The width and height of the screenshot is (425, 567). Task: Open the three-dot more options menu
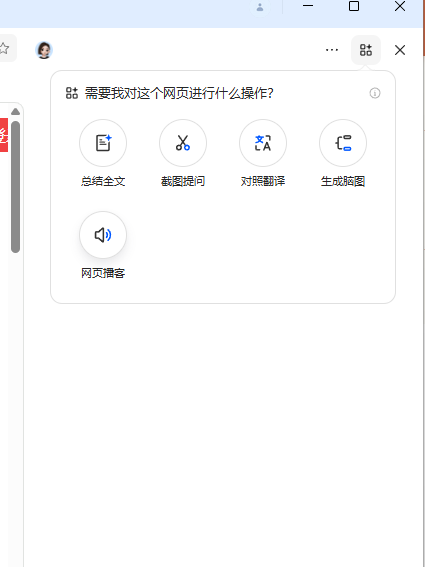pyautogui.click(x=332, y=50)
